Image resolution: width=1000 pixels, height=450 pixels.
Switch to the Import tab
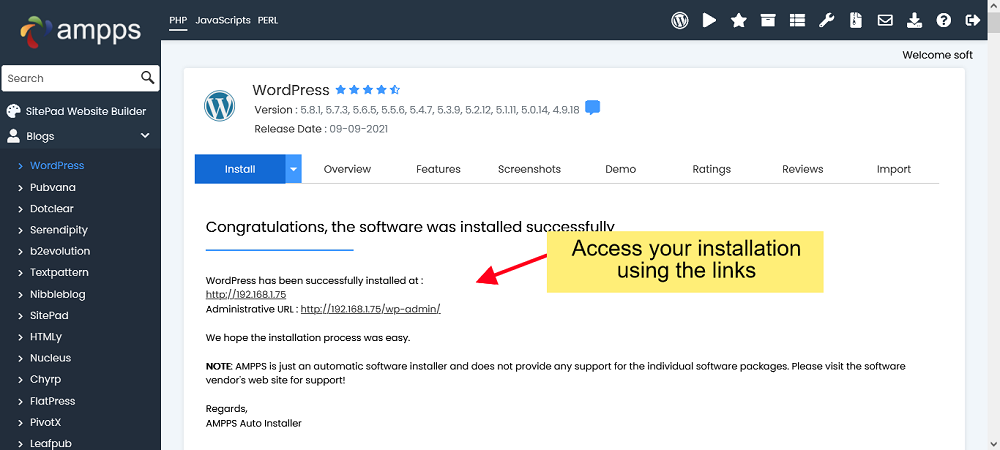tap(893, 169)
